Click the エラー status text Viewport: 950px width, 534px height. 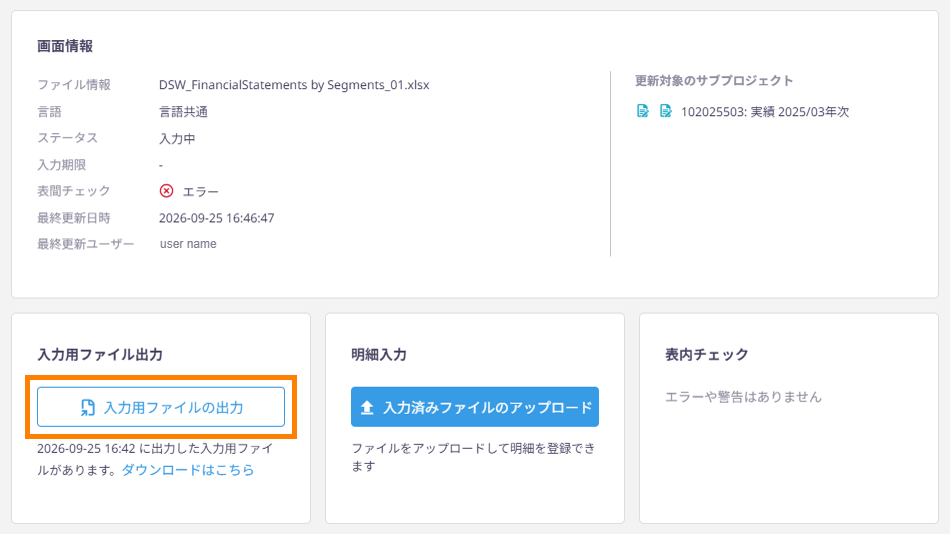(x=201, y=192)
